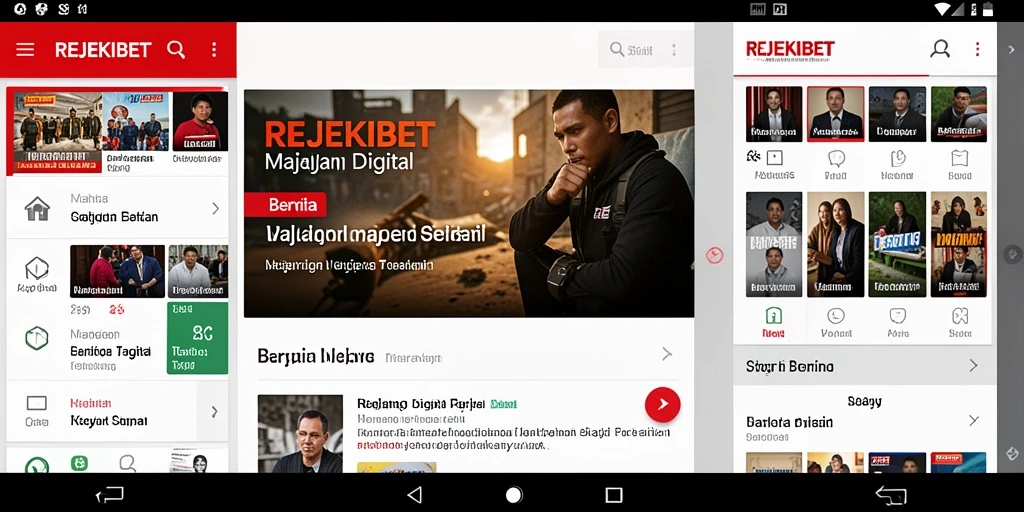Click the red clock icon on the grey divider

[714, 255]
